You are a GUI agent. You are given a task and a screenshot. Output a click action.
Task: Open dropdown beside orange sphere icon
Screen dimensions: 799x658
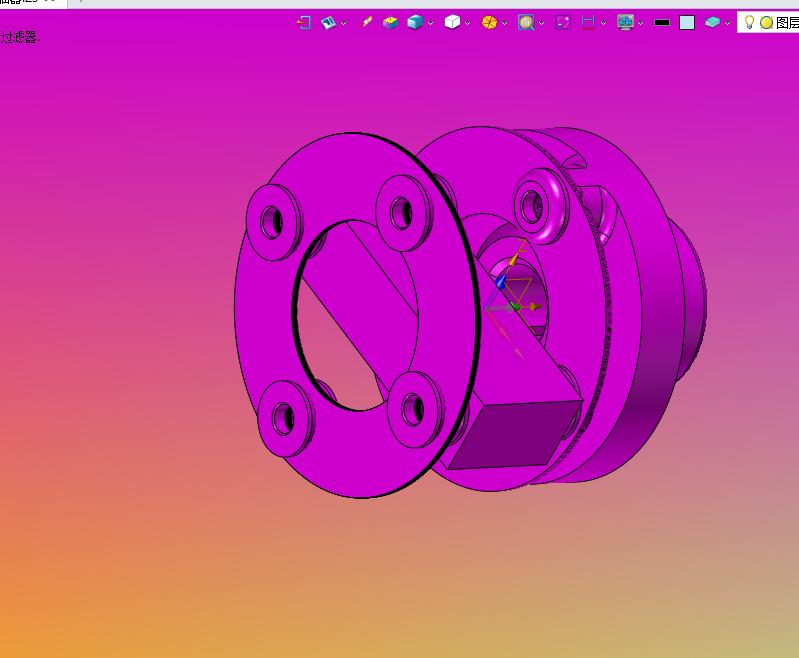[504, 23]
